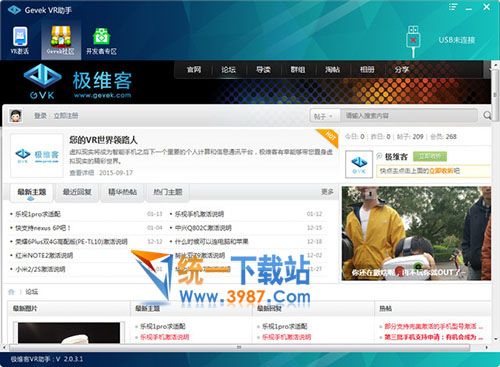The image size is (500, 367).
Task: Click the 会员: 268 statistic
Action: [443, 137]
